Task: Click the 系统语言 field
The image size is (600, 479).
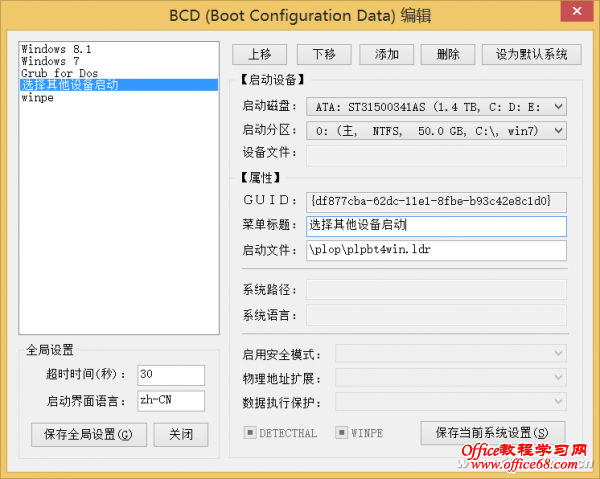Action: pyautogui.click(x=436, y=315)
